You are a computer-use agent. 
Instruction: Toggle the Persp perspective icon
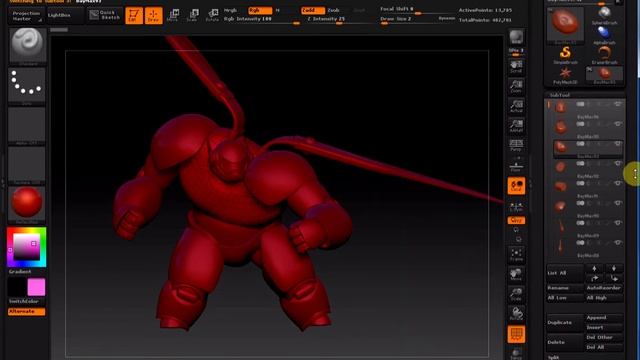[516, 145]
